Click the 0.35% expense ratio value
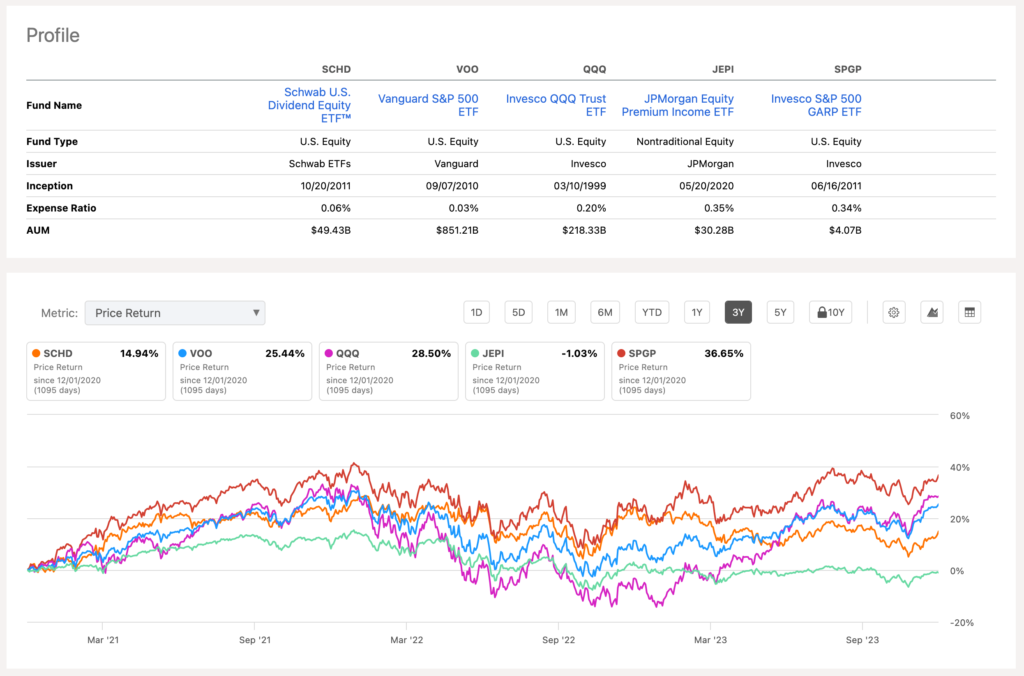The width and height of the screenshot is (1024, 676). [718, 208]
